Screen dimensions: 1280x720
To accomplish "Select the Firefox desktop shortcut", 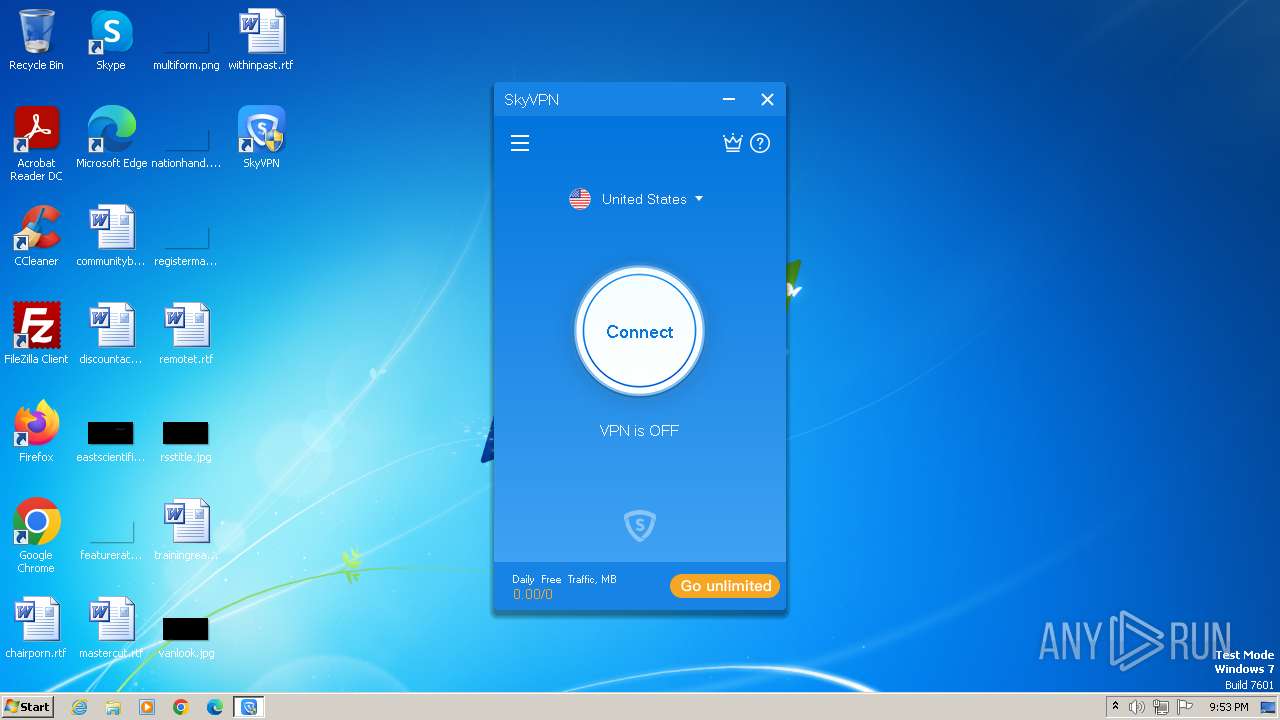I will [36, 432].
